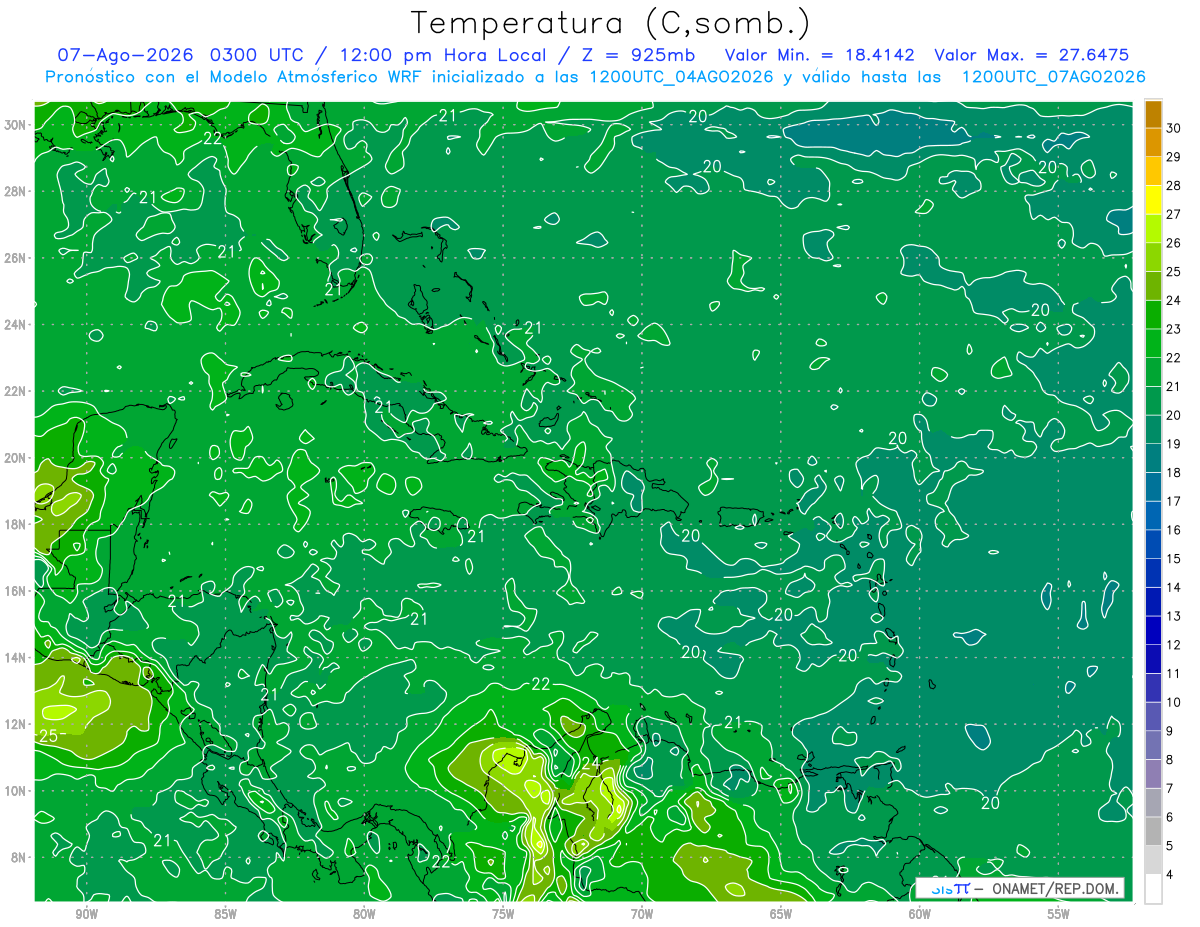Click valid-until time "1200UTC_07AGO2026"
Screen dimensions: 1200x927
[x=1053, y=77]
